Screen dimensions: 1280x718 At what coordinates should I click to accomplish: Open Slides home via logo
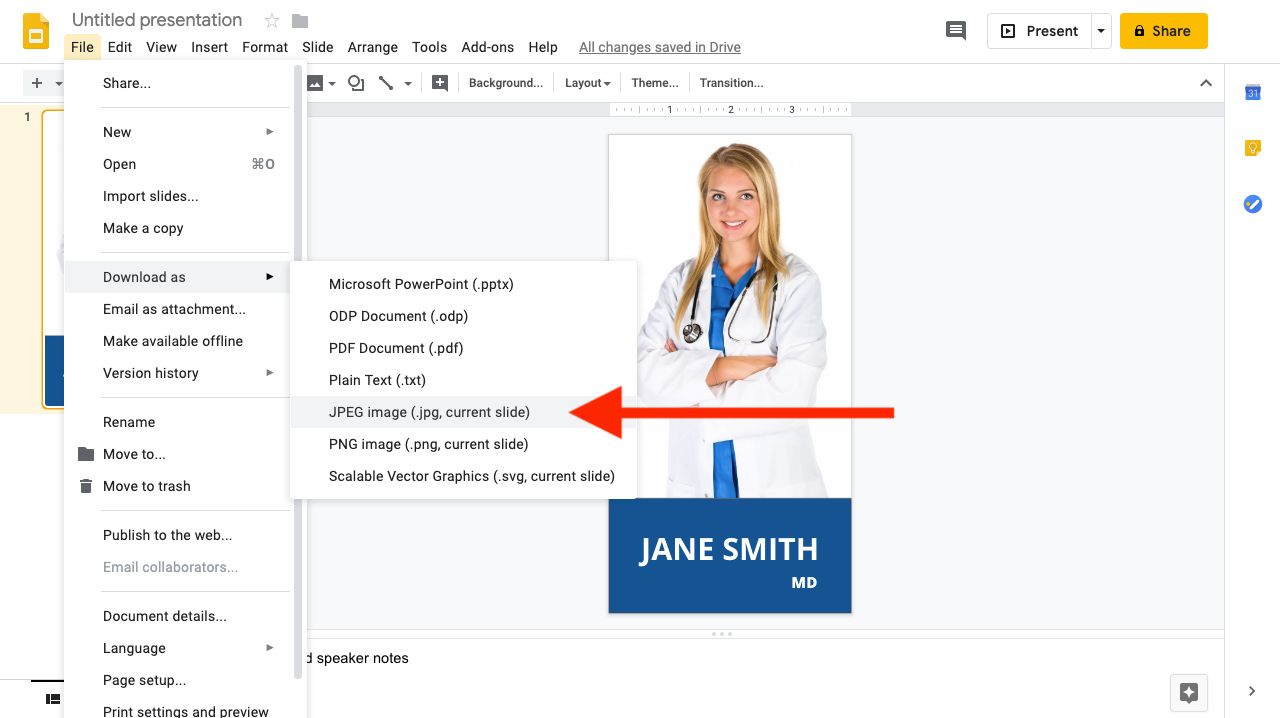(x=36, y=31)
